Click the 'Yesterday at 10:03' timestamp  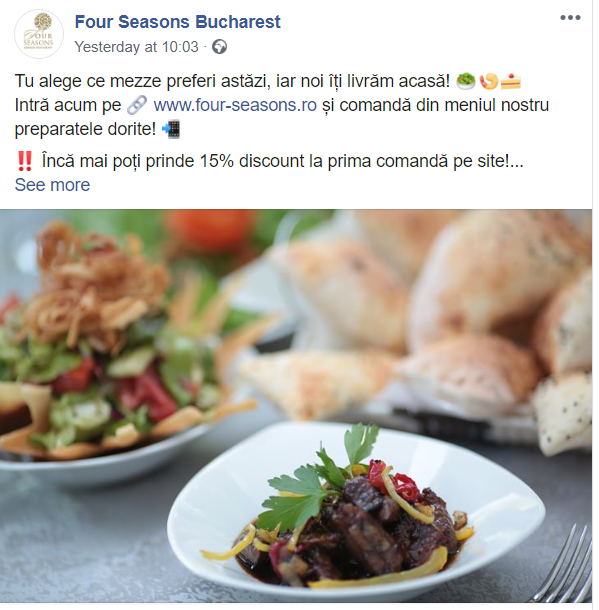(x=137, y=47)
